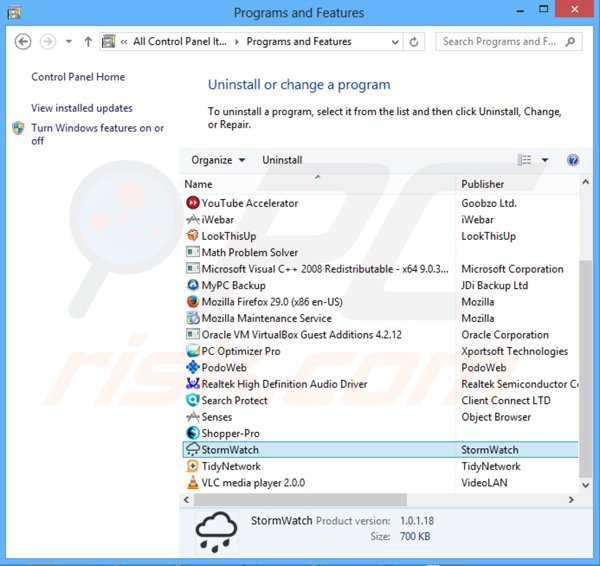Click the TidyNetwork program icon
The image size is (600, 566).
tap(192, 466)
